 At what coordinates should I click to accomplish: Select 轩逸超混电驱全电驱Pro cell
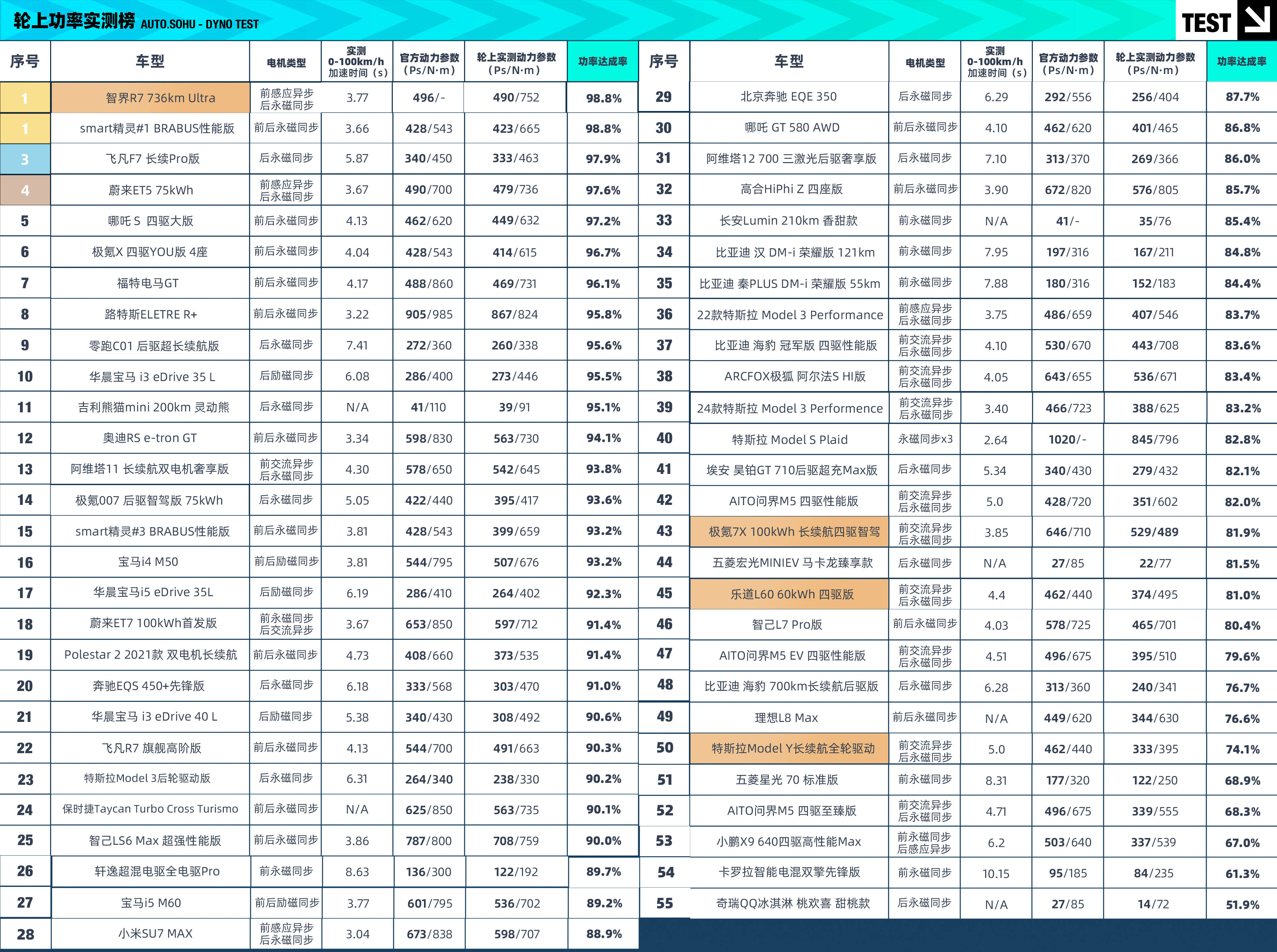click(152, 871)
